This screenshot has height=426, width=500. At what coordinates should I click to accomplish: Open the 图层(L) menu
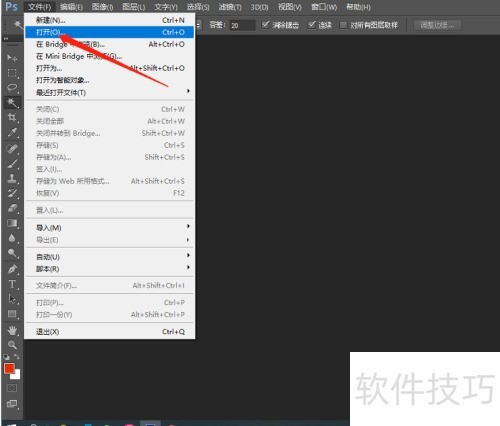[x=133, y=7]
